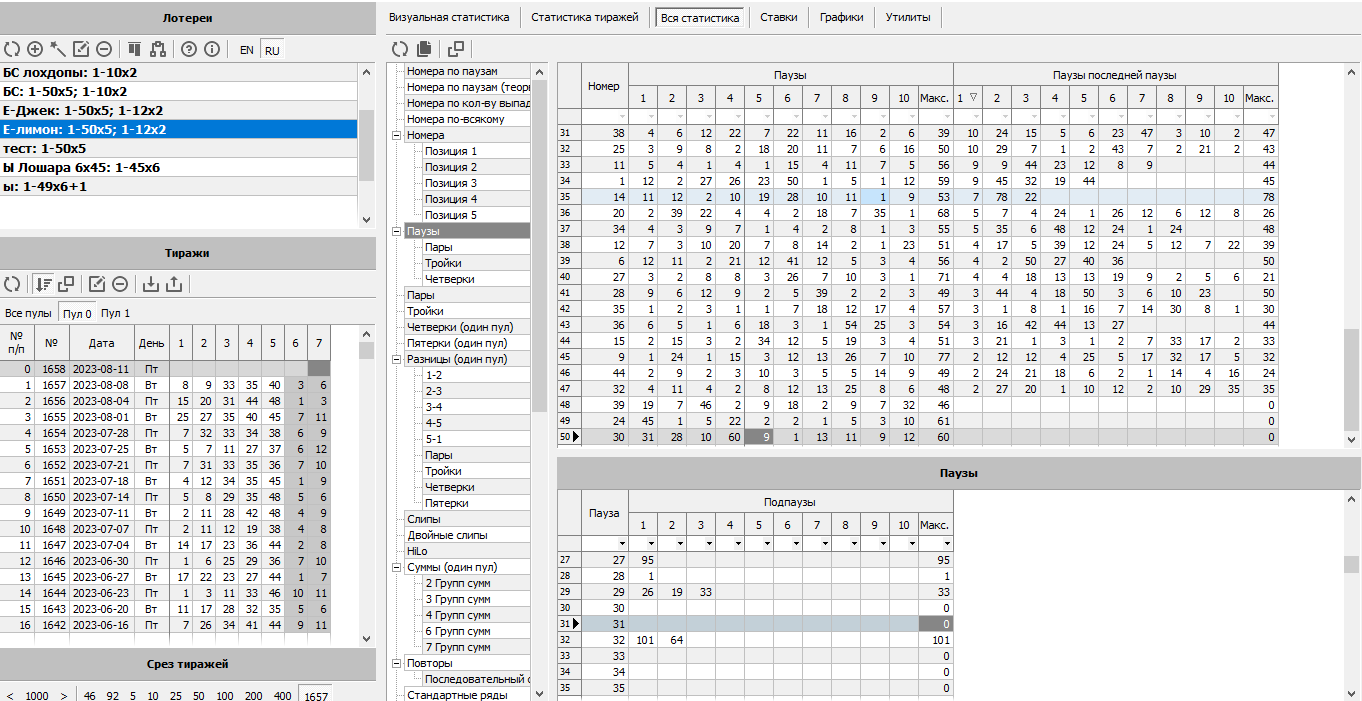Copy statistics with clipboard icon

pos(424,49)
